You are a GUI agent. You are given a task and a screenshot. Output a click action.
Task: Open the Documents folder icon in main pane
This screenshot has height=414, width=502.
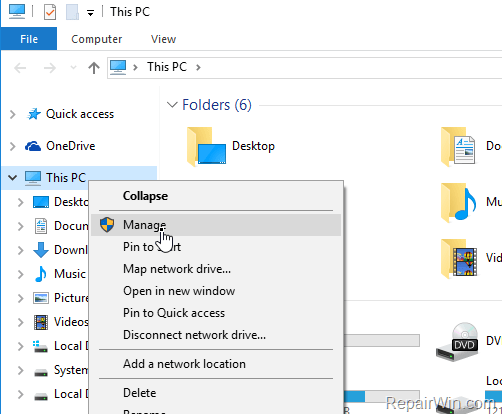coord(458,146)
